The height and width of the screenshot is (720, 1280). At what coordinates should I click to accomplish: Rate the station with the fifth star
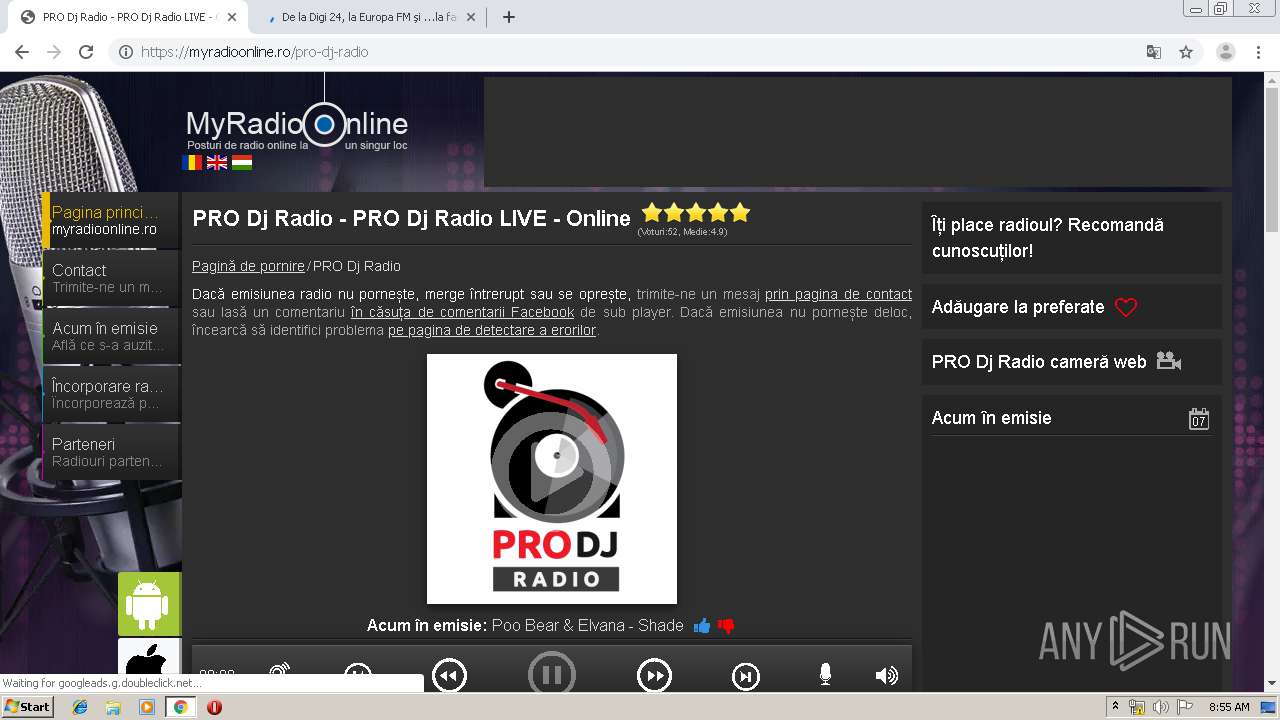point(740,212)
